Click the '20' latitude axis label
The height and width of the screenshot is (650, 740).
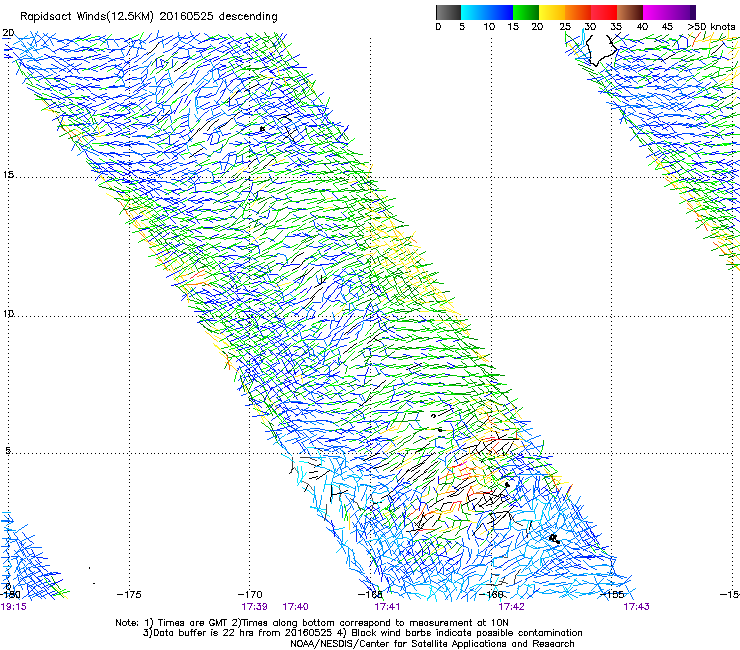click(8, 33)
